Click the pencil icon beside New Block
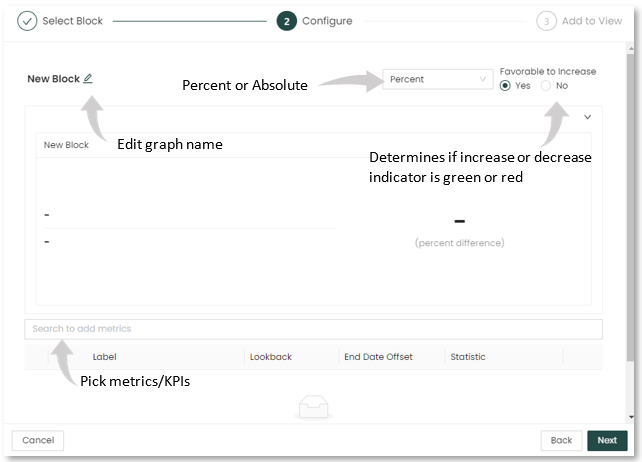The height and width of the screenshot is (462, 642). click(88, 79)
